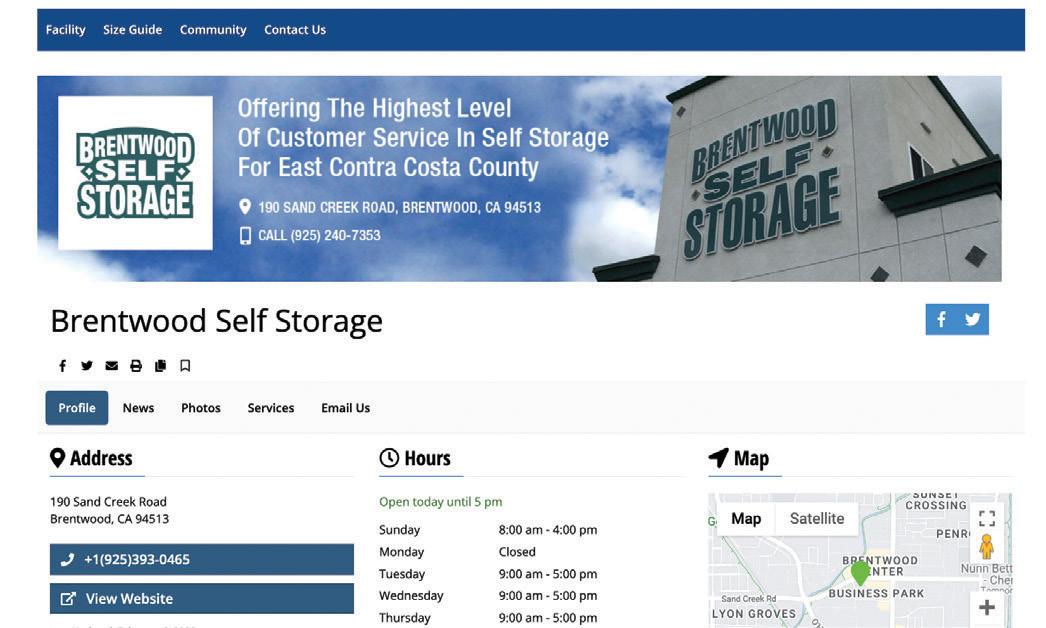Click the Thursday hours row
Viewport: 1046px width, 628px height.
pos(488,618)
